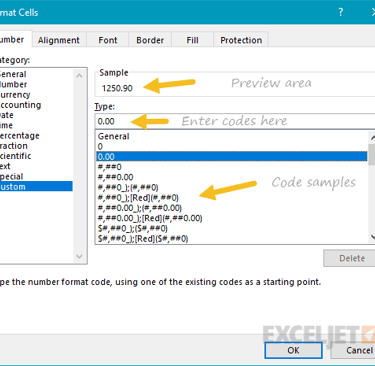The width and height of the screenshot is (375, 366).
Task: Select Number category
Action: pyautogui.click(x=36, y=84)
